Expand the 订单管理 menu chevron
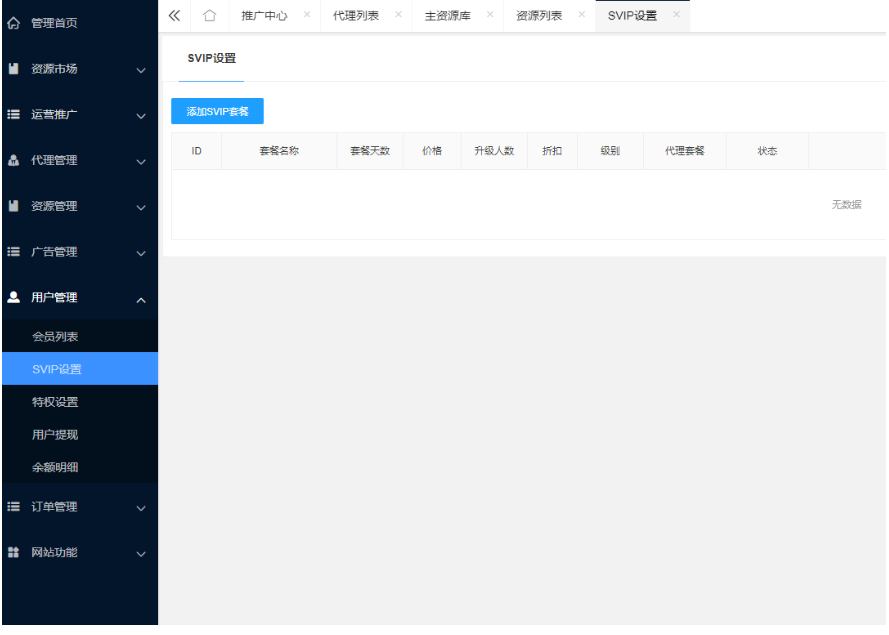The image size is (889, 635). click(x=140, y=509)
